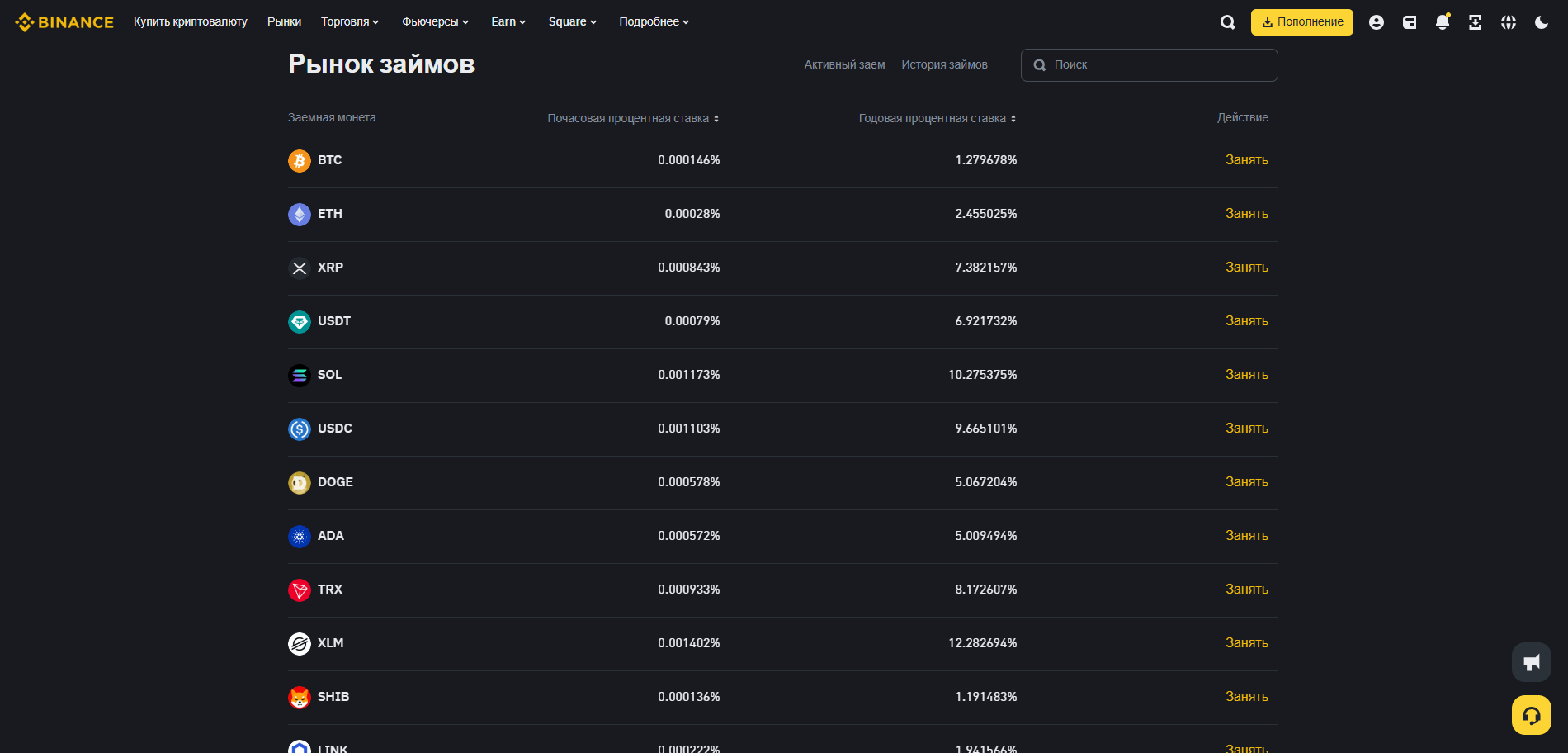Sort by annual interest rate column
Image resolution: width=1568 pixels, height=753 pixels.
point(937,118)
